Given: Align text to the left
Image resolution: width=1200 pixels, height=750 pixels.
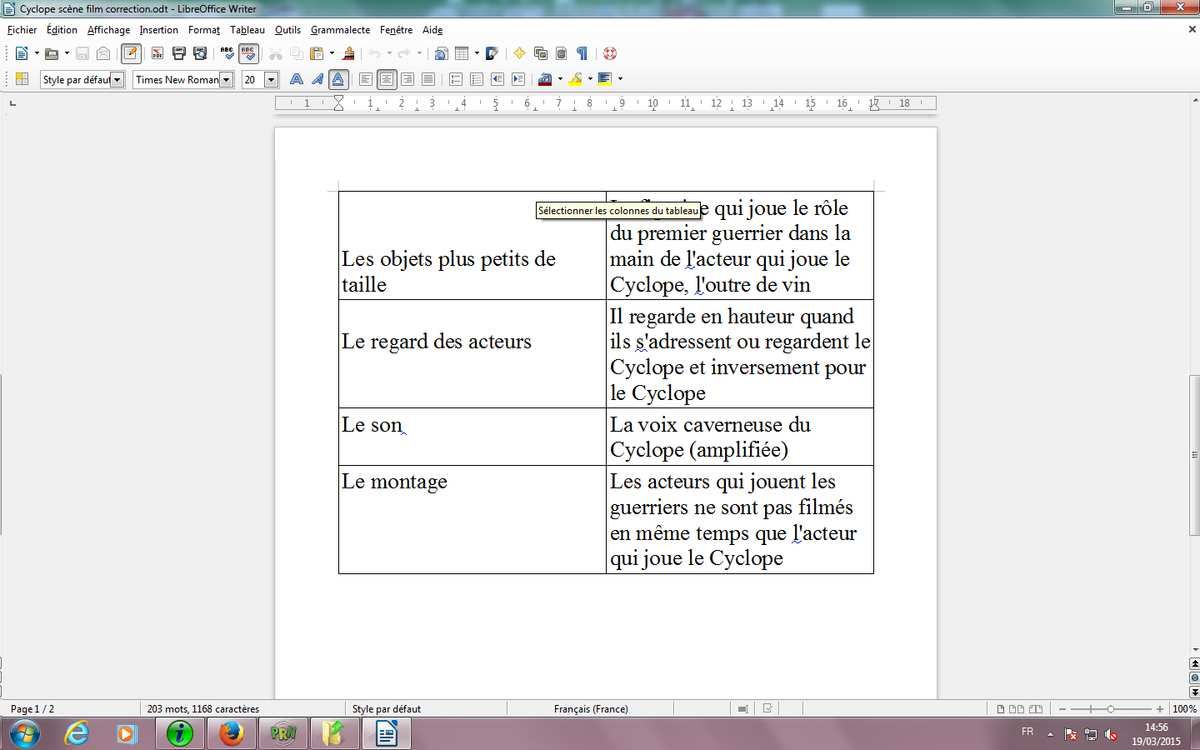Looking at the screenshot, I should [x=365, y=79].
